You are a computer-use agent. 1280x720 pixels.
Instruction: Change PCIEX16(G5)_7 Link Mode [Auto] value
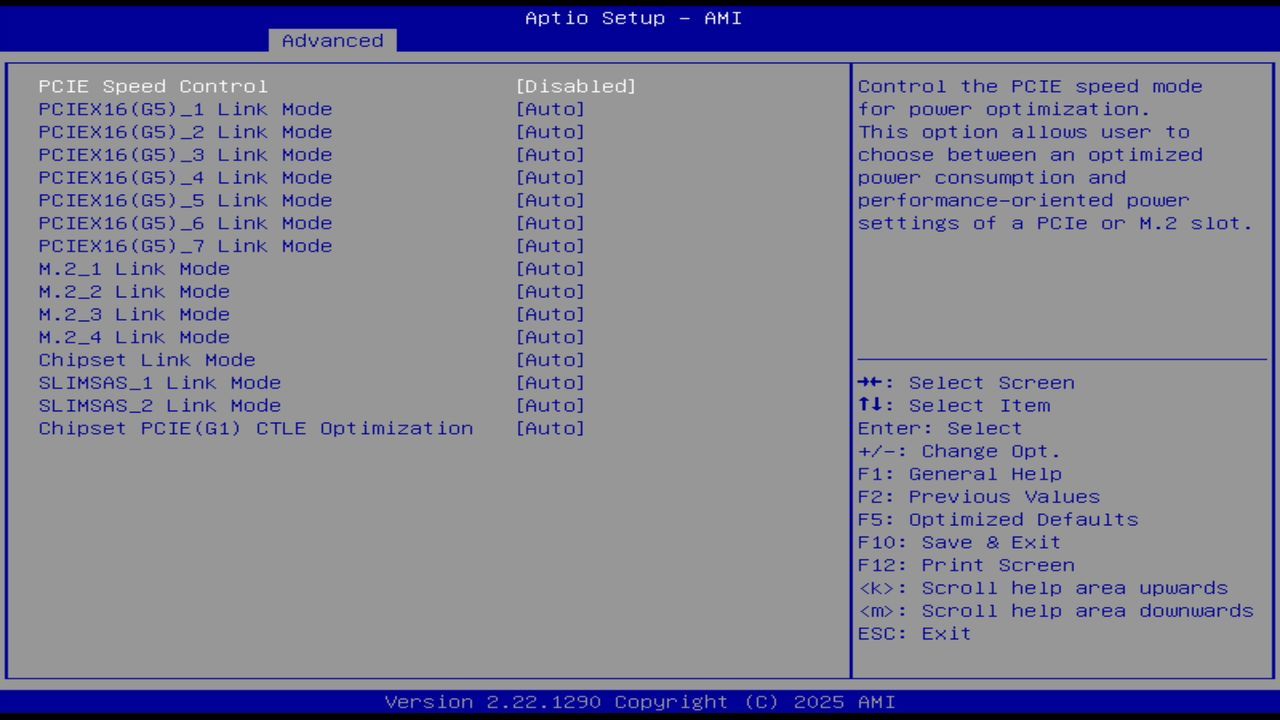tap(549, 246)
